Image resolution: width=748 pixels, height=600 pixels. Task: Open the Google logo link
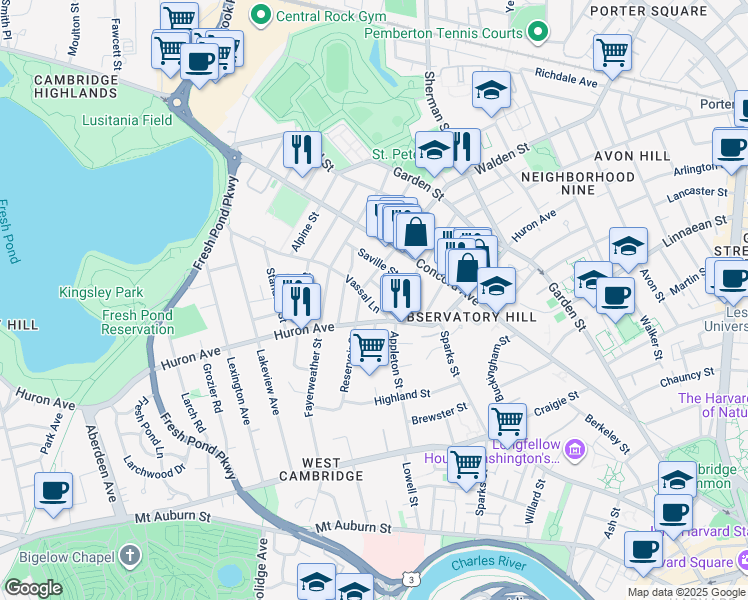pos(34,588)
